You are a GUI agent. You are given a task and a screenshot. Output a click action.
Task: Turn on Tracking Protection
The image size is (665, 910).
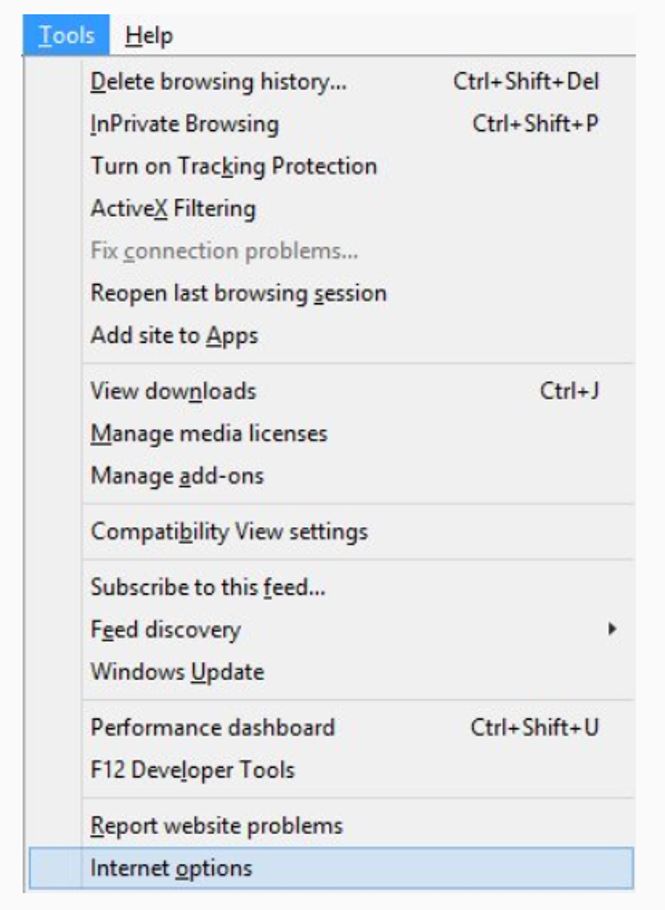234,166
